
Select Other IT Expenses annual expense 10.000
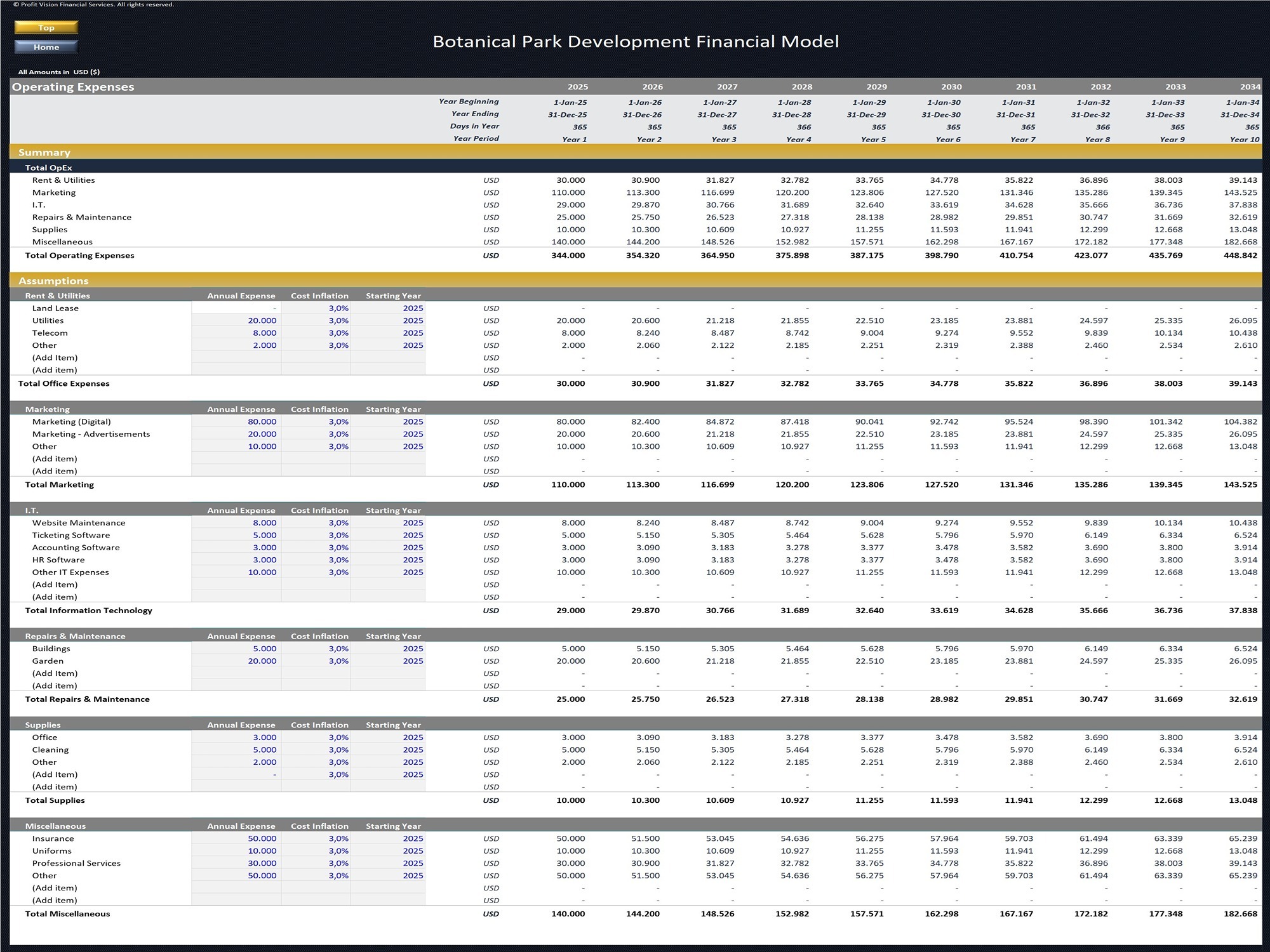tap(236, 572)
